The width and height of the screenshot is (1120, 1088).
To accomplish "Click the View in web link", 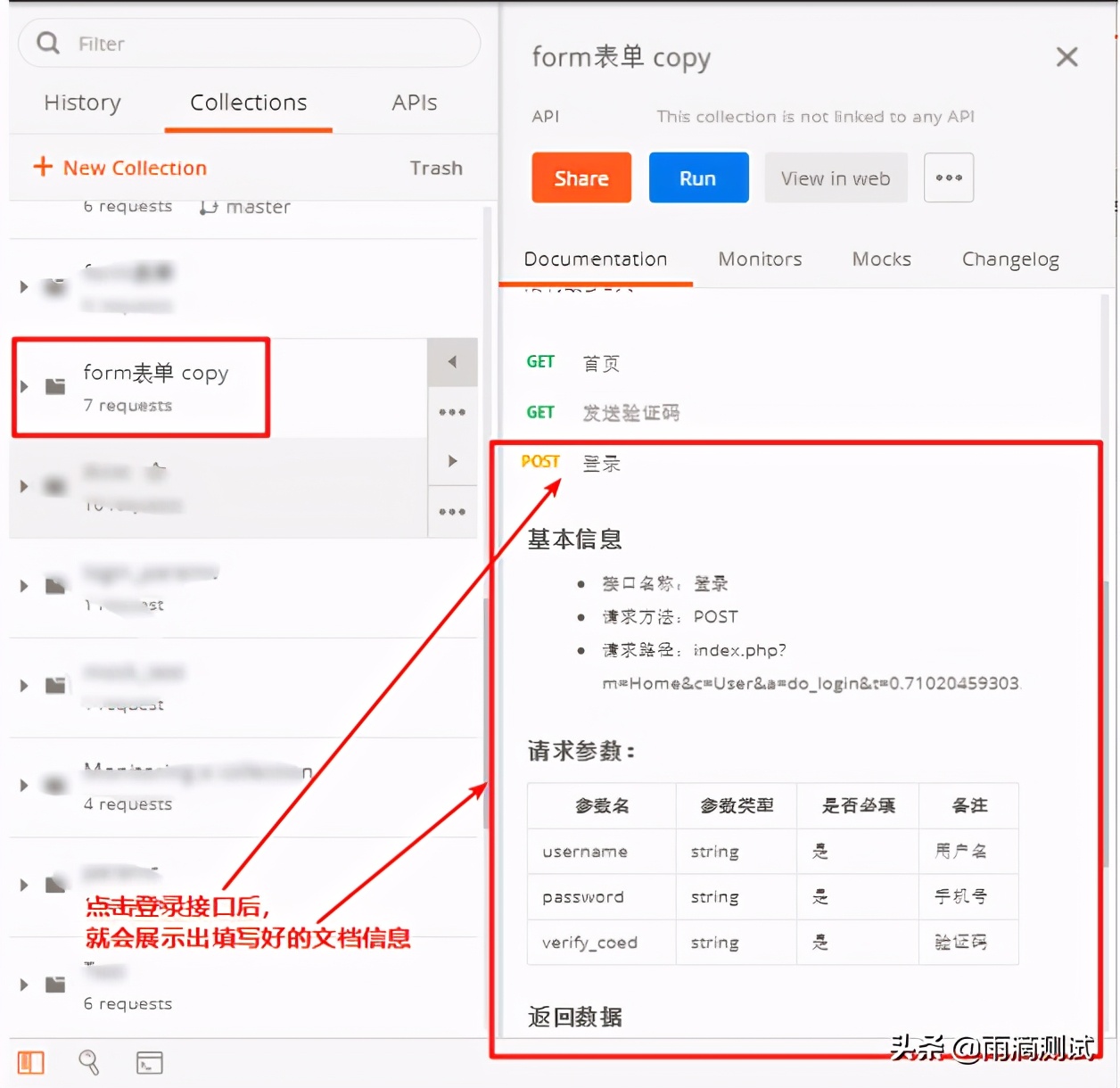I will (x=835, y=177).
